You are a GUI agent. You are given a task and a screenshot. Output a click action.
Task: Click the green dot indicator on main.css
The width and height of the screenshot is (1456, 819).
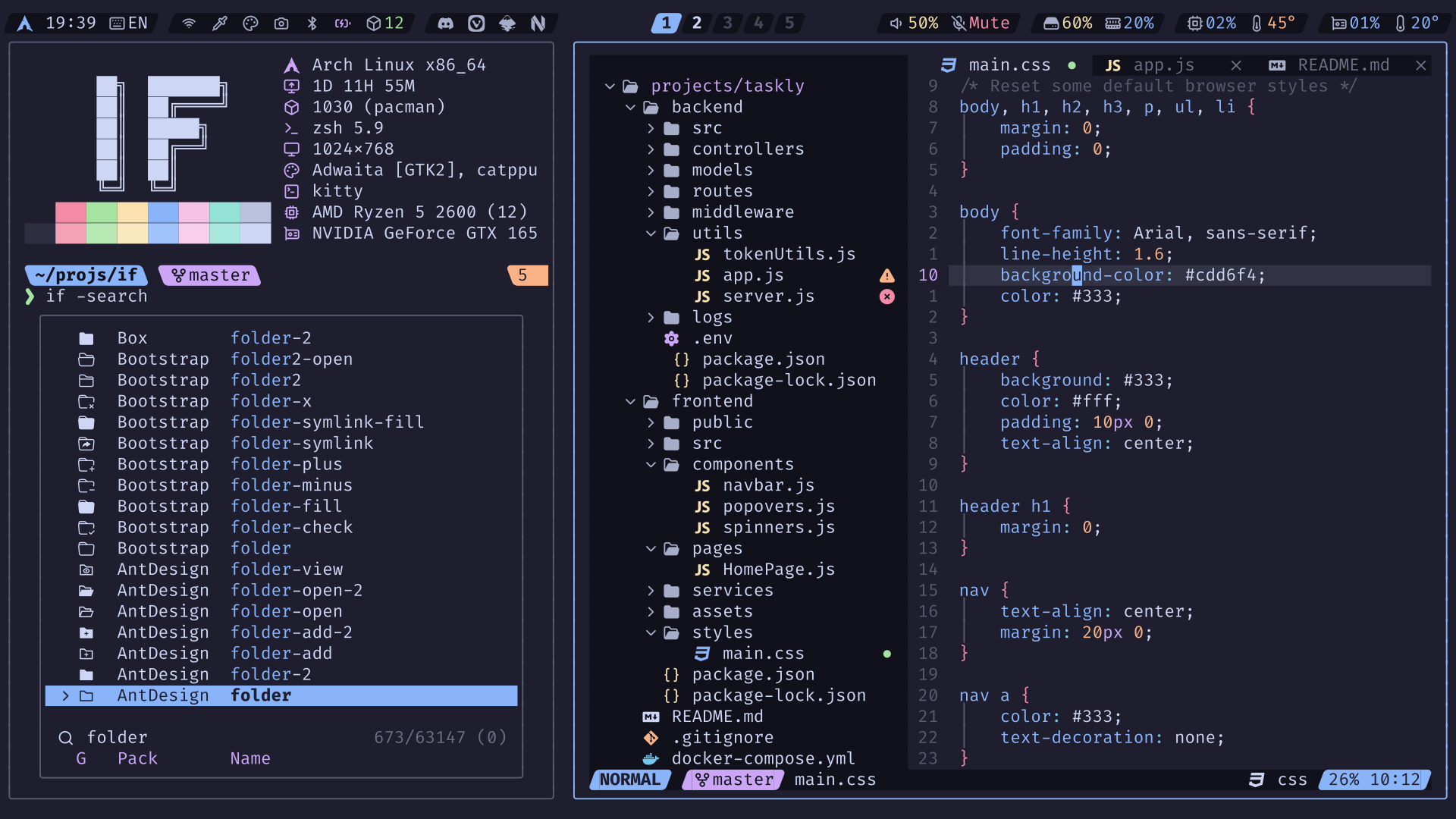[x=887, y=653]
